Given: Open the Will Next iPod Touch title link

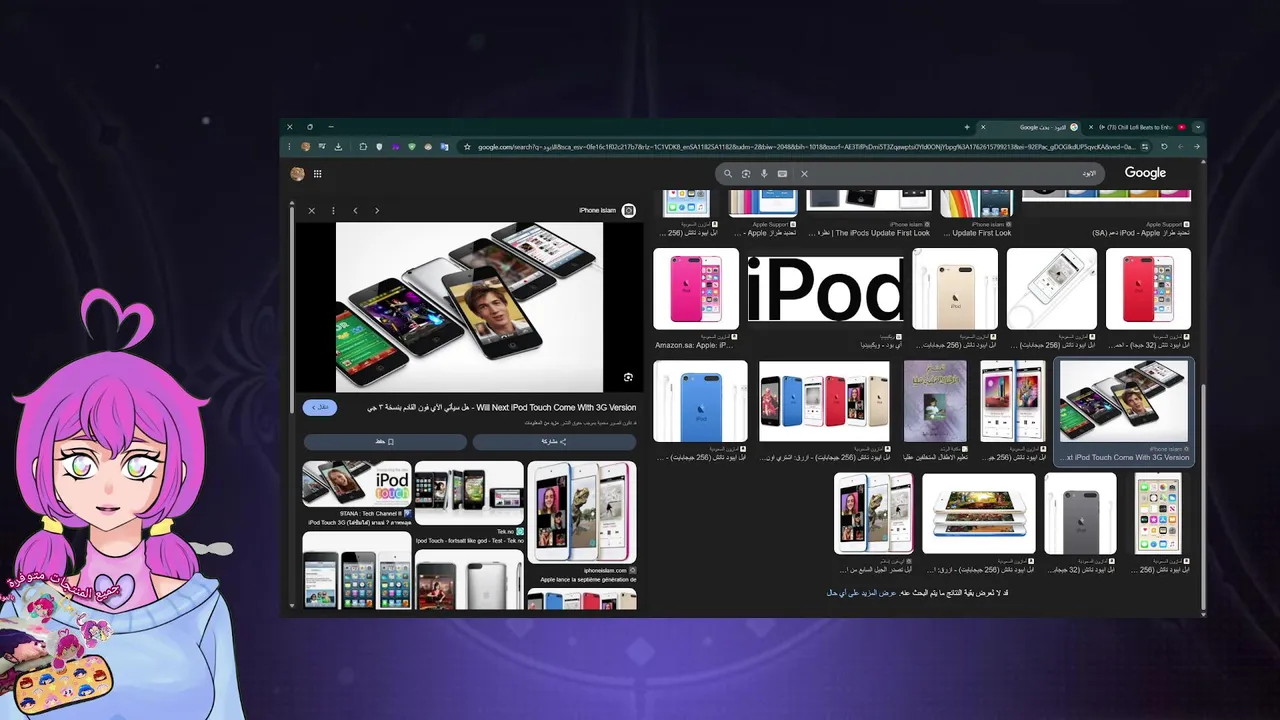Looking at the screenshot, I should pos(504,407).
